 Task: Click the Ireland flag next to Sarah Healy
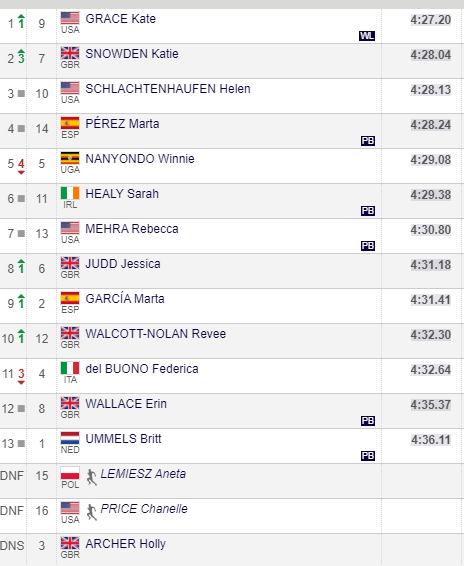coord(70,193)
